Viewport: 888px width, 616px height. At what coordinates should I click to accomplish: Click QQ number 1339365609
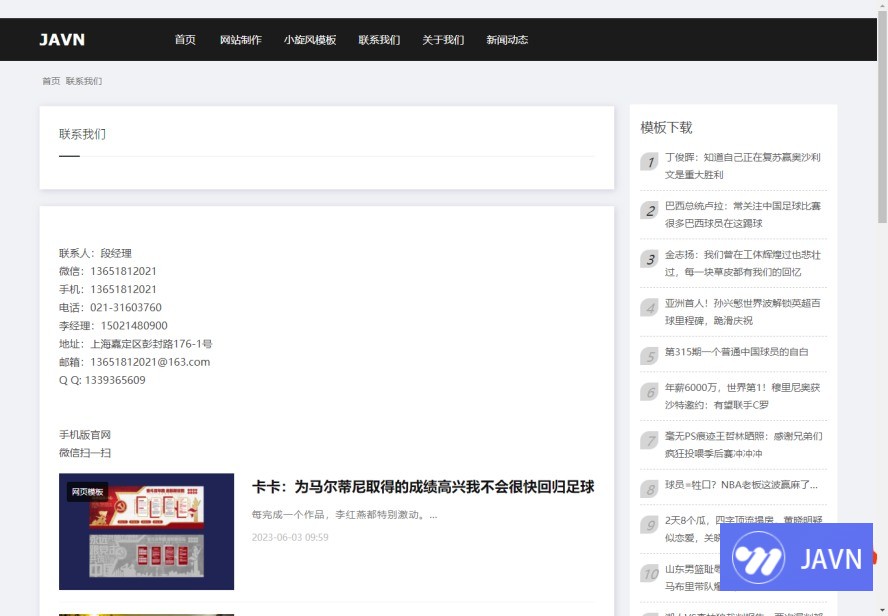115,380
